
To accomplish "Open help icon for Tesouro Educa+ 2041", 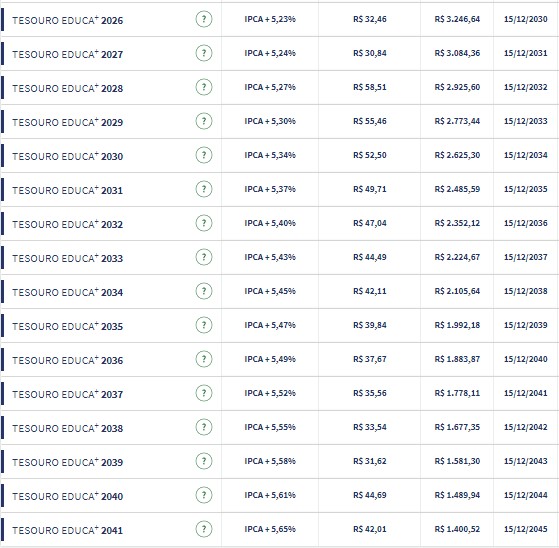I will [x=204, y=529].
